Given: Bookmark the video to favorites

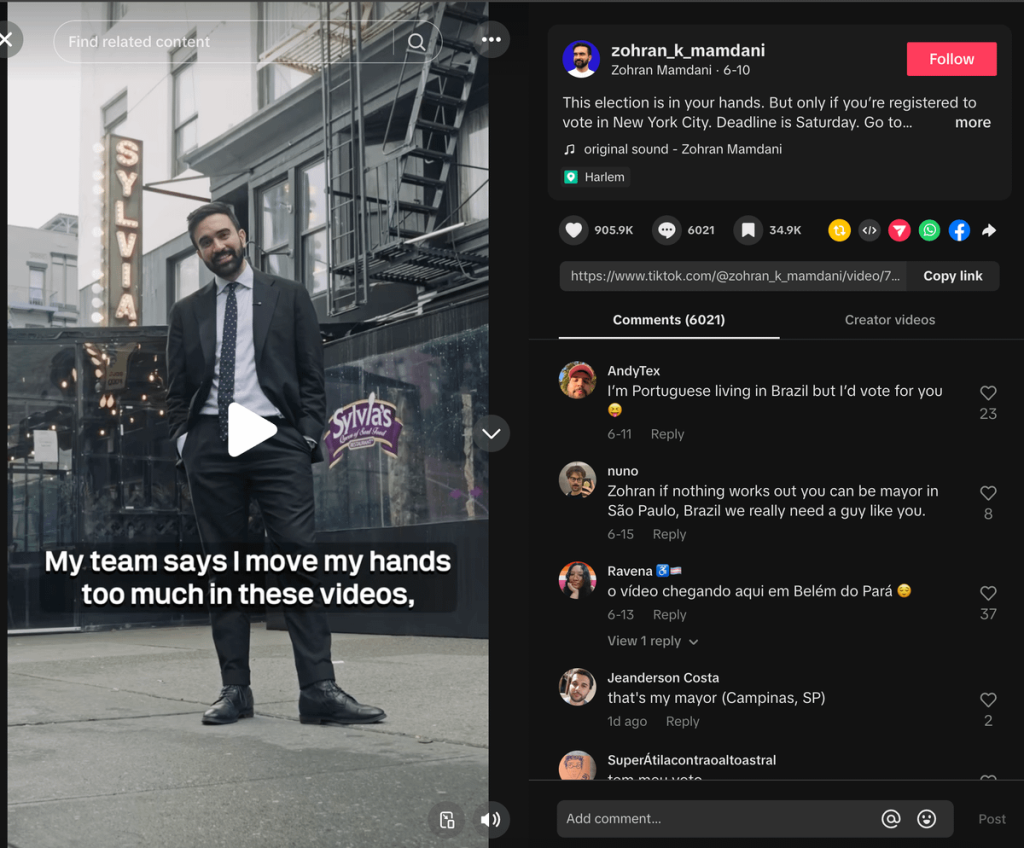Looking at the screenshot, I should coord(748,230).
